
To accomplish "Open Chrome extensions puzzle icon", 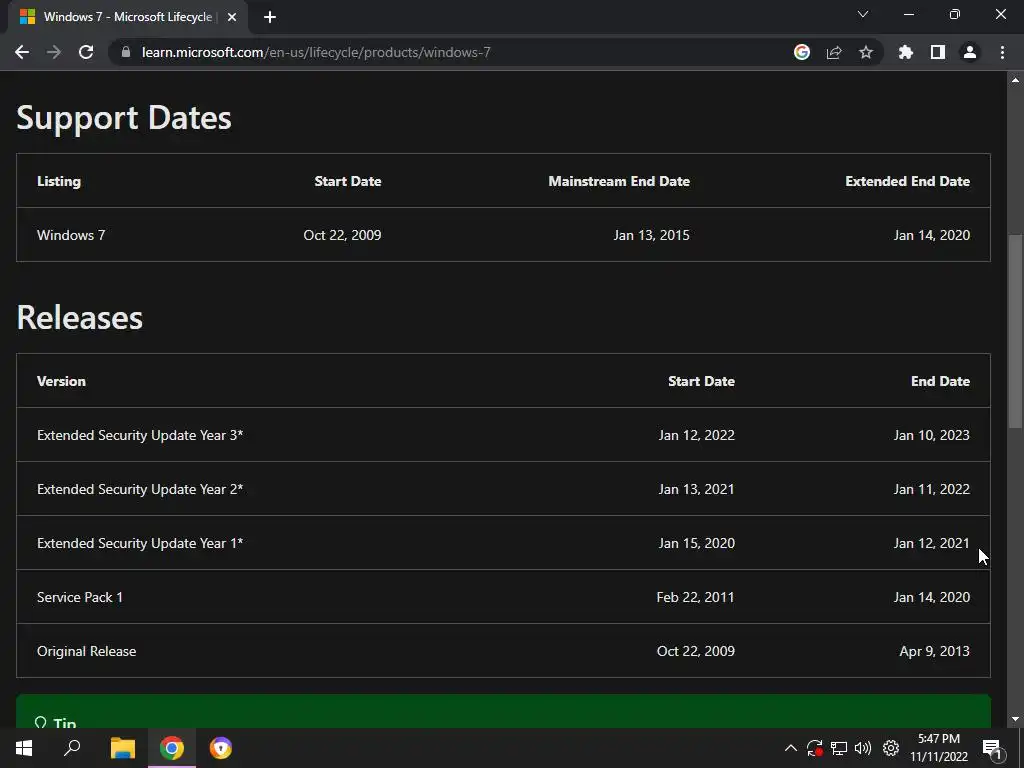I will [x=906, y=52].
